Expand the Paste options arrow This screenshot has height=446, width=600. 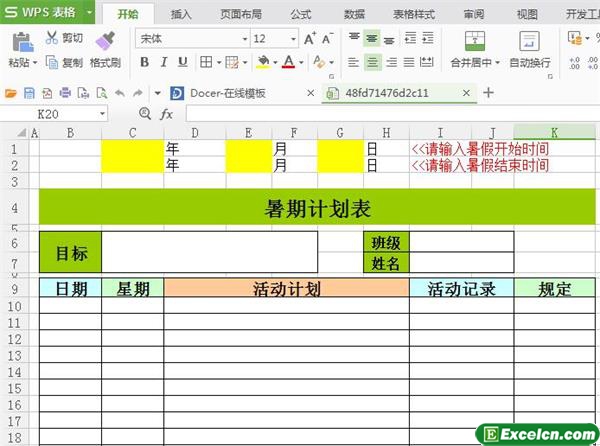pos(34,62)
